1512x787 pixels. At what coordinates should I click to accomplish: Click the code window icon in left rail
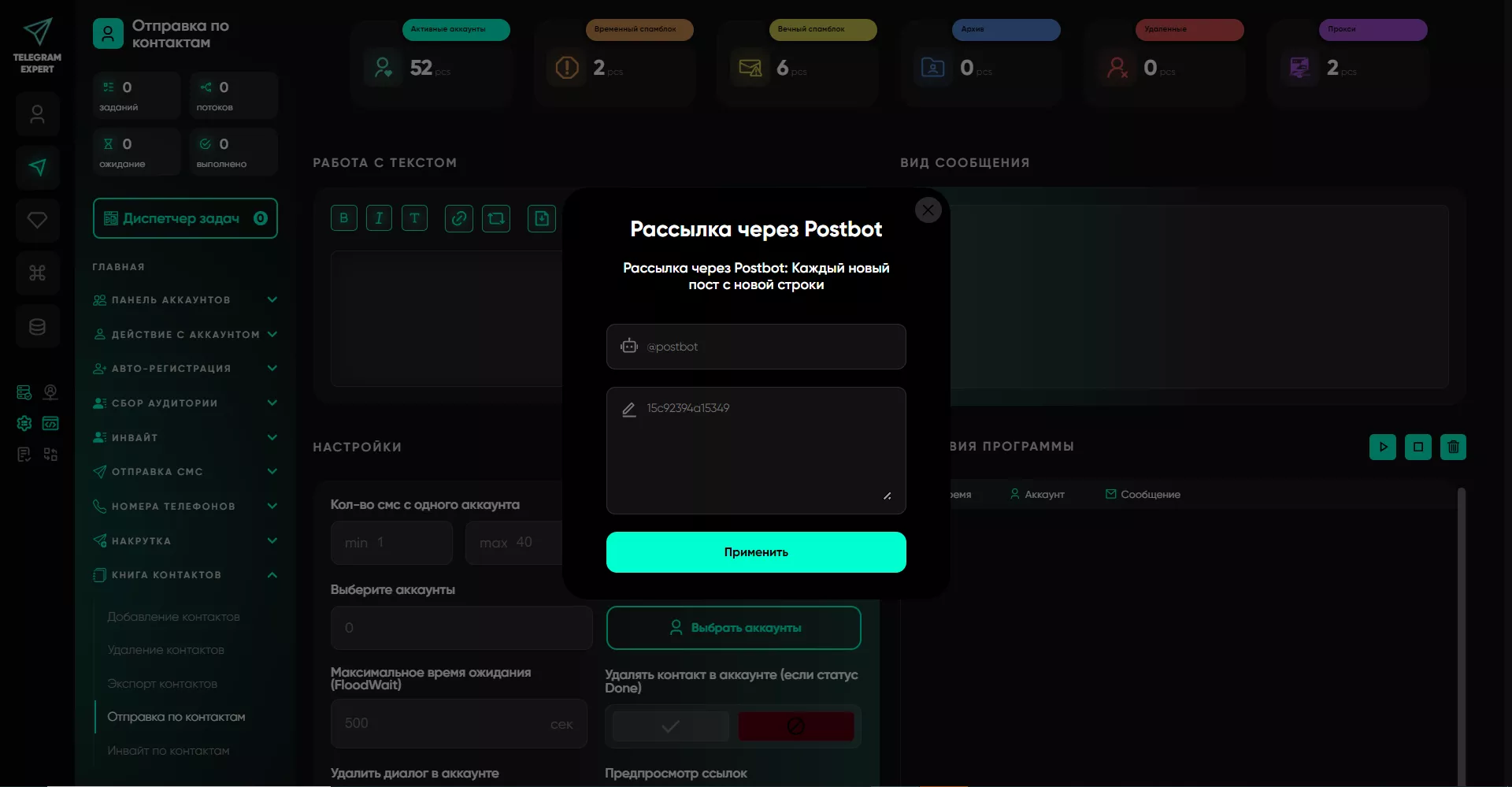coord(50,423)
